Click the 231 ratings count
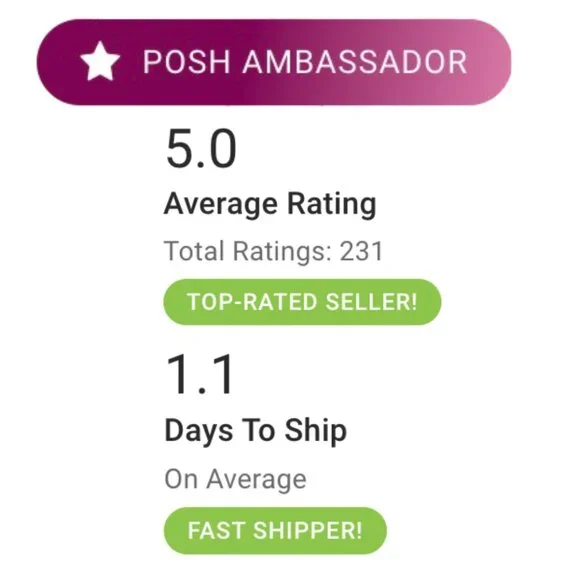 pyautogui.click(x=361, y=251)
